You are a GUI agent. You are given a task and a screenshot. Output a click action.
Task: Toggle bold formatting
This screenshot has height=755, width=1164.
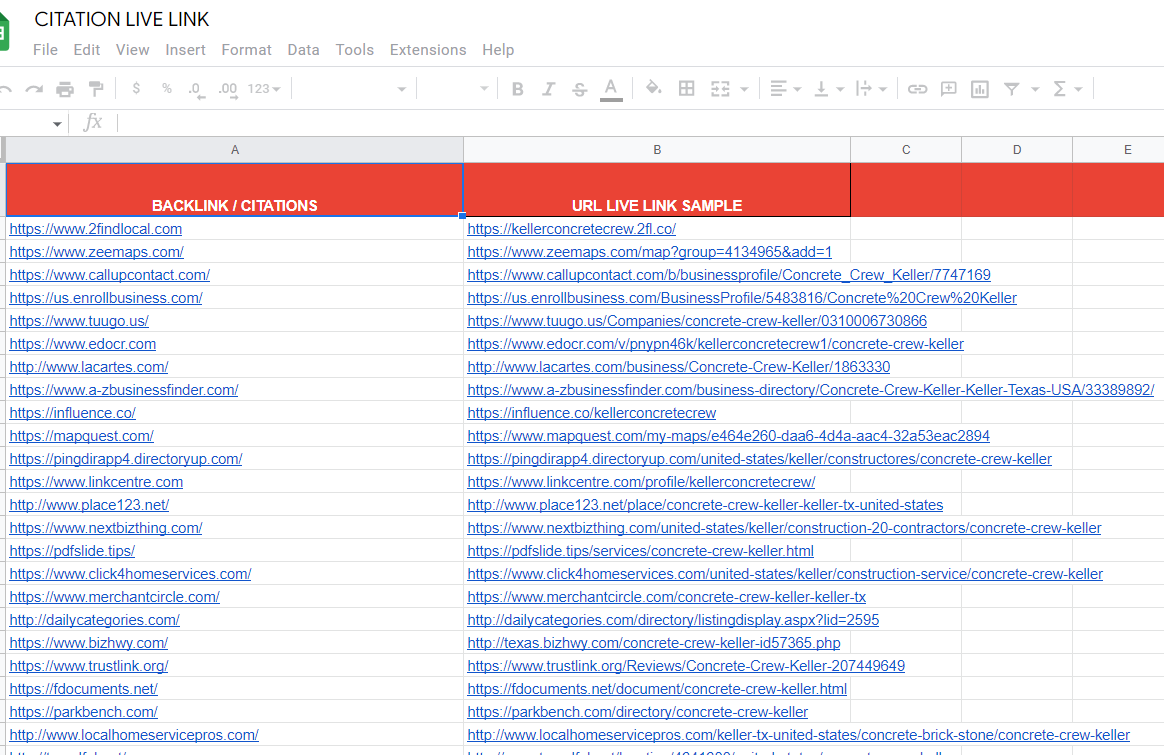click(518, 89)
